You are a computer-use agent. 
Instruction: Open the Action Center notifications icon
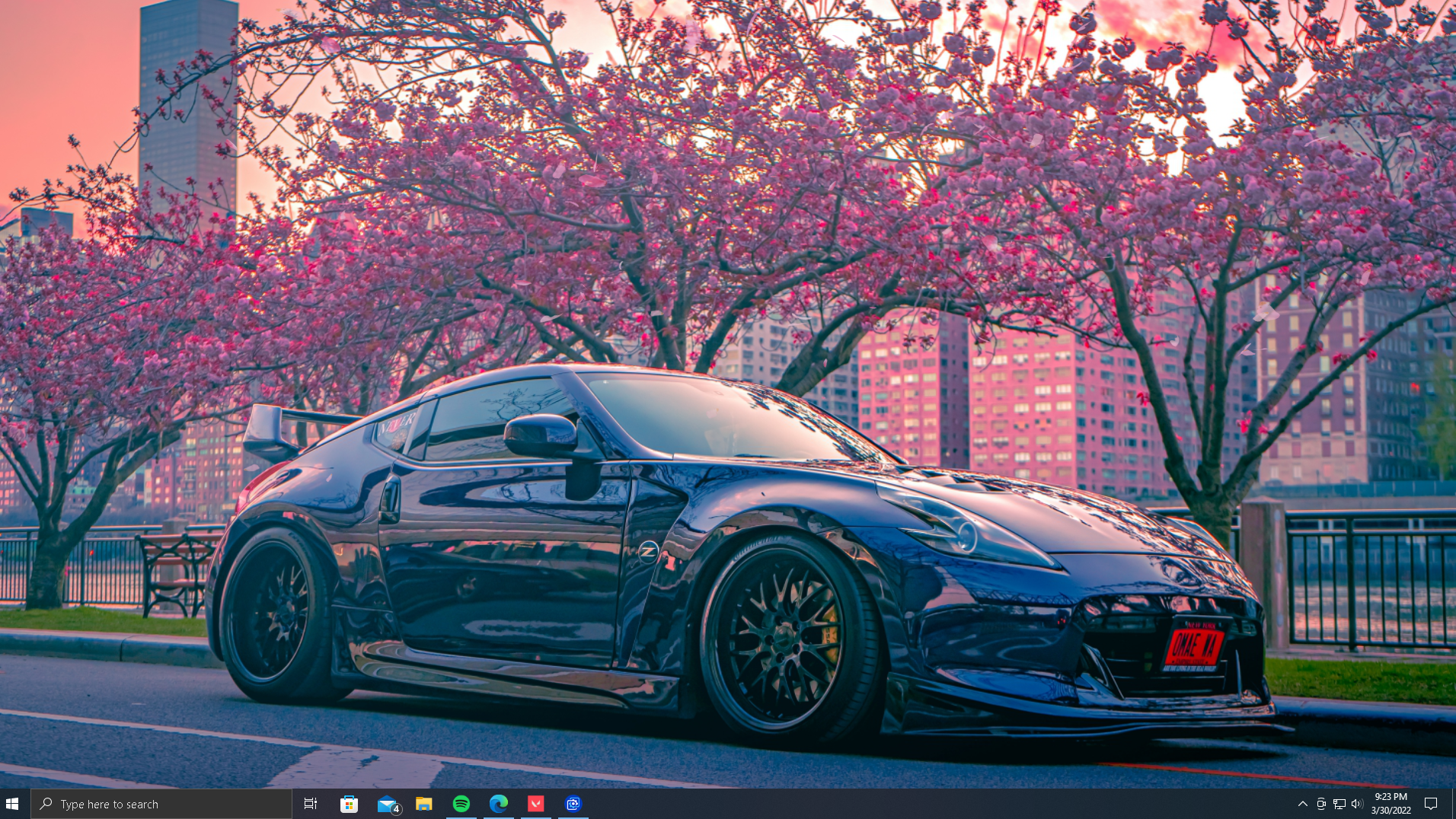click(1431, 804)
